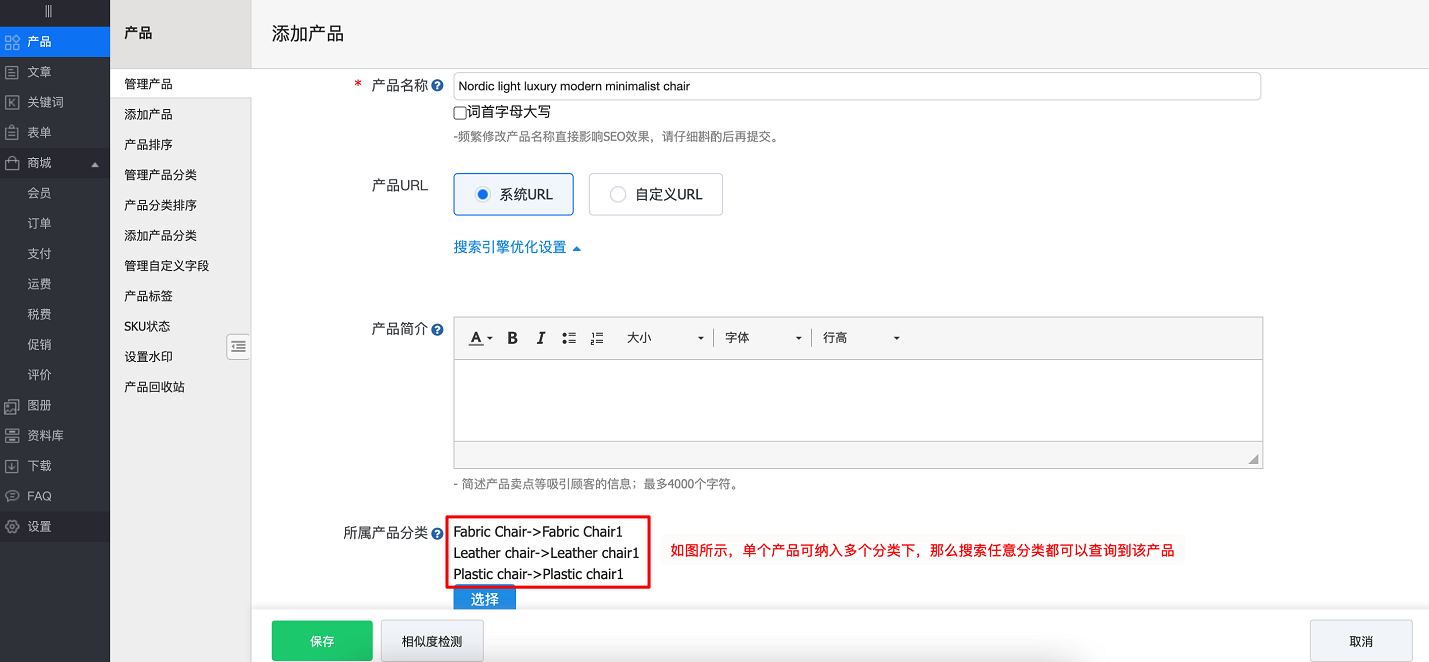Apply italic formatting in the editor toolbar

pyautogui.click(x=540, y=338)
